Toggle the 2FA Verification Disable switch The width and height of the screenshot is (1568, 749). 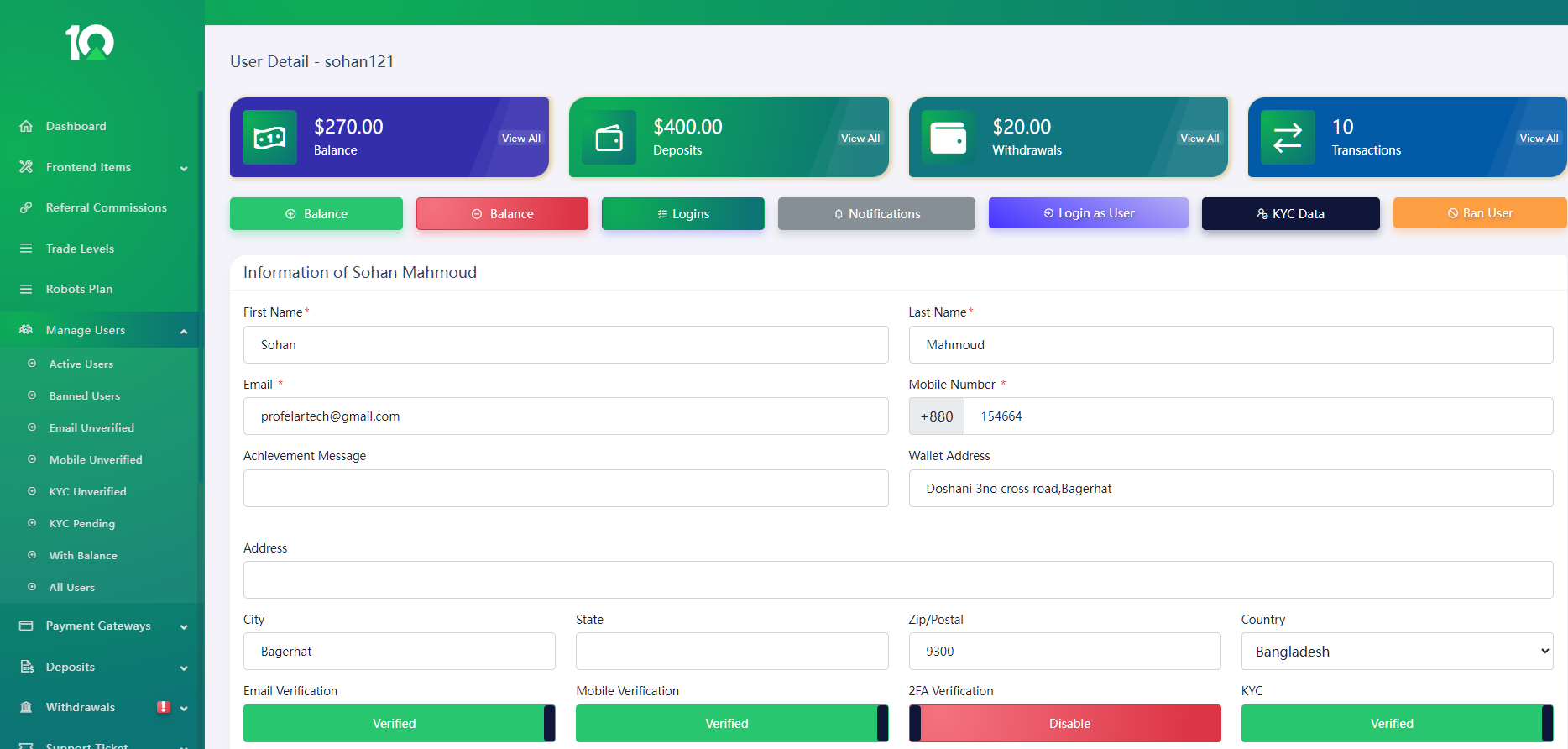[x=1064, y=723]
